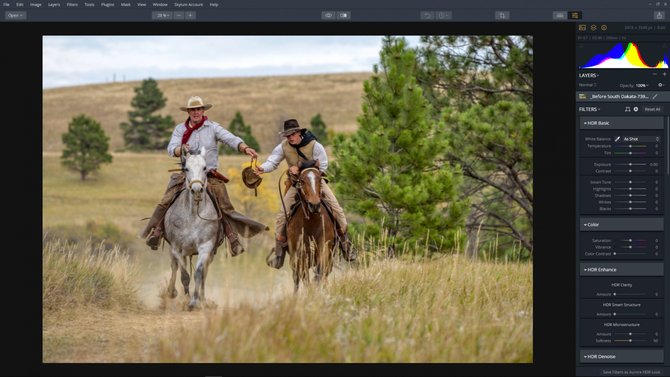Click the Open dropdown button

pos(15,15)
